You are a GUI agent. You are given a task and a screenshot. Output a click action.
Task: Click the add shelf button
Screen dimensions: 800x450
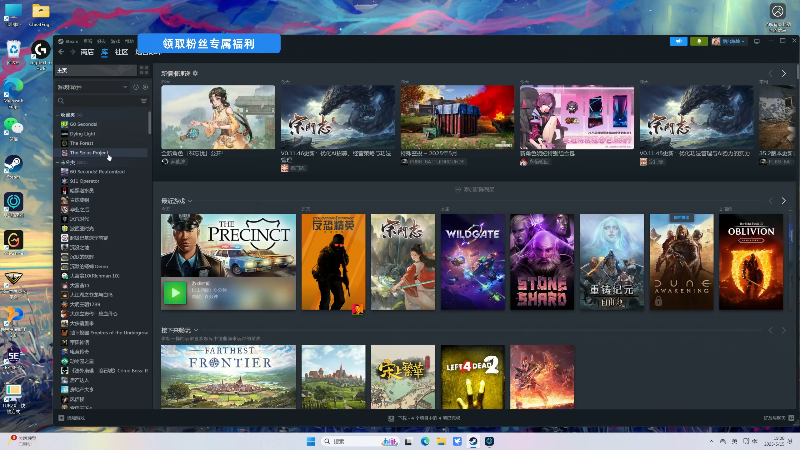(x=474, y=190)
